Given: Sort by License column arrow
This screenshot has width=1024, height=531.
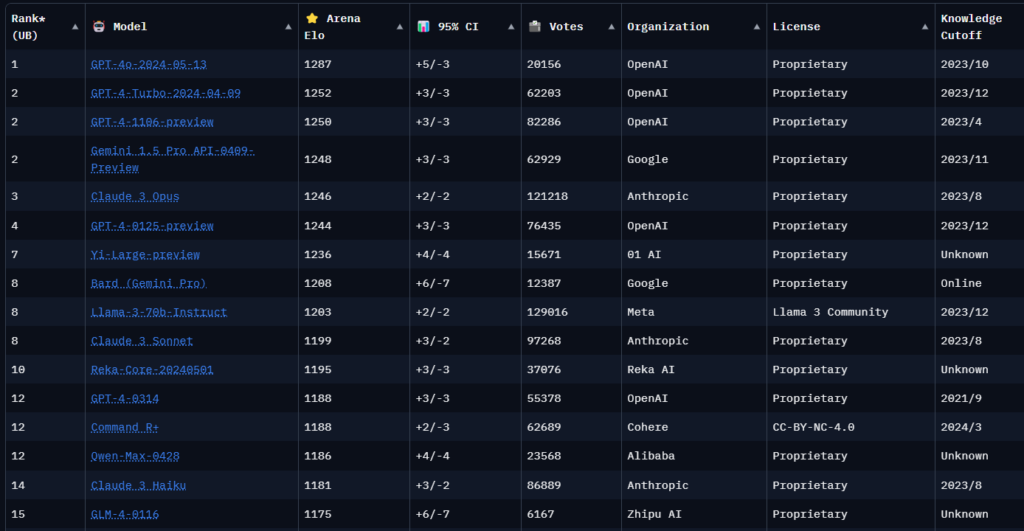Looking at the screenshot, I should [x=925, y=27].
